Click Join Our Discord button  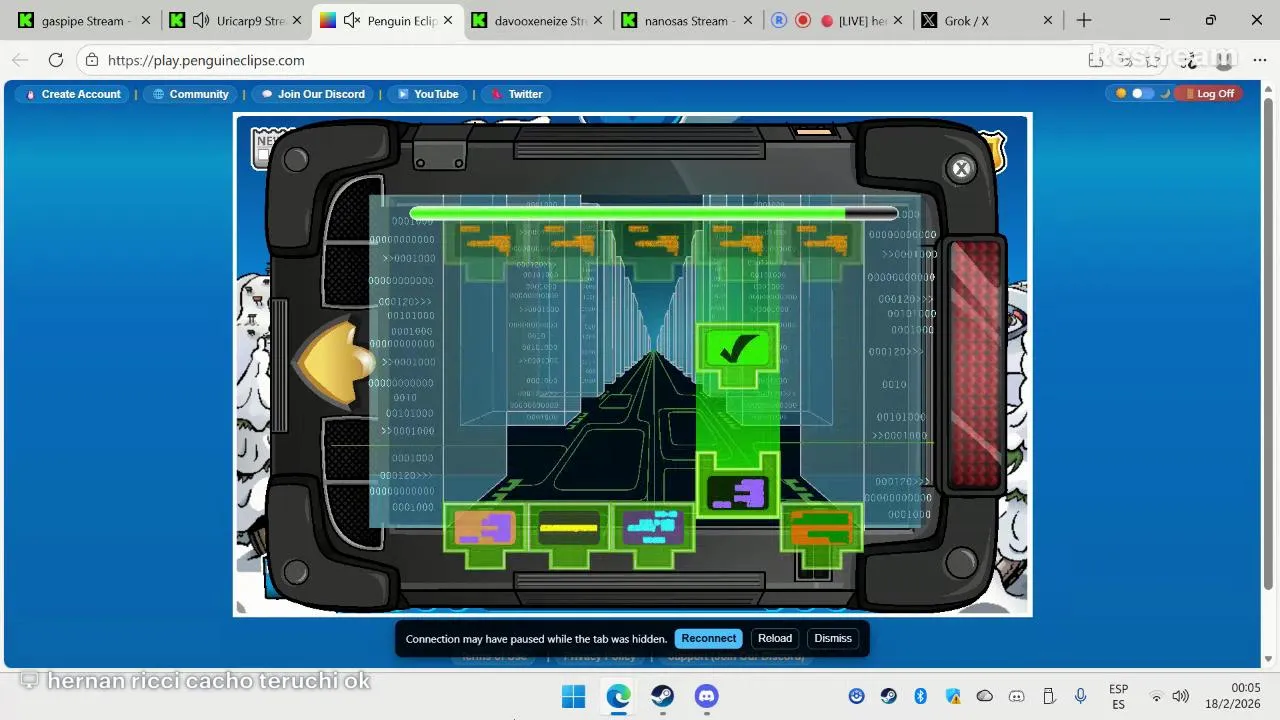click(x=313, y=94)
